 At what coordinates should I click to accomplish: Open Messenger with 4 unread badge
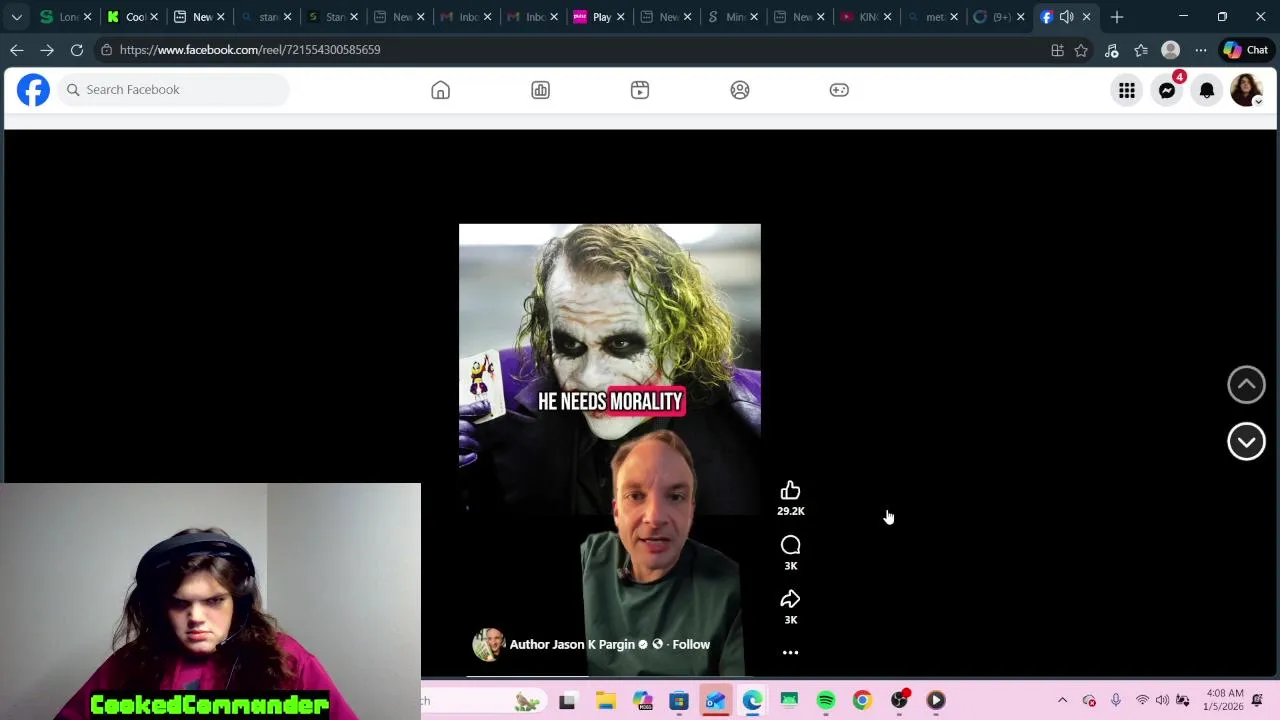click(x=1167, y=90)
